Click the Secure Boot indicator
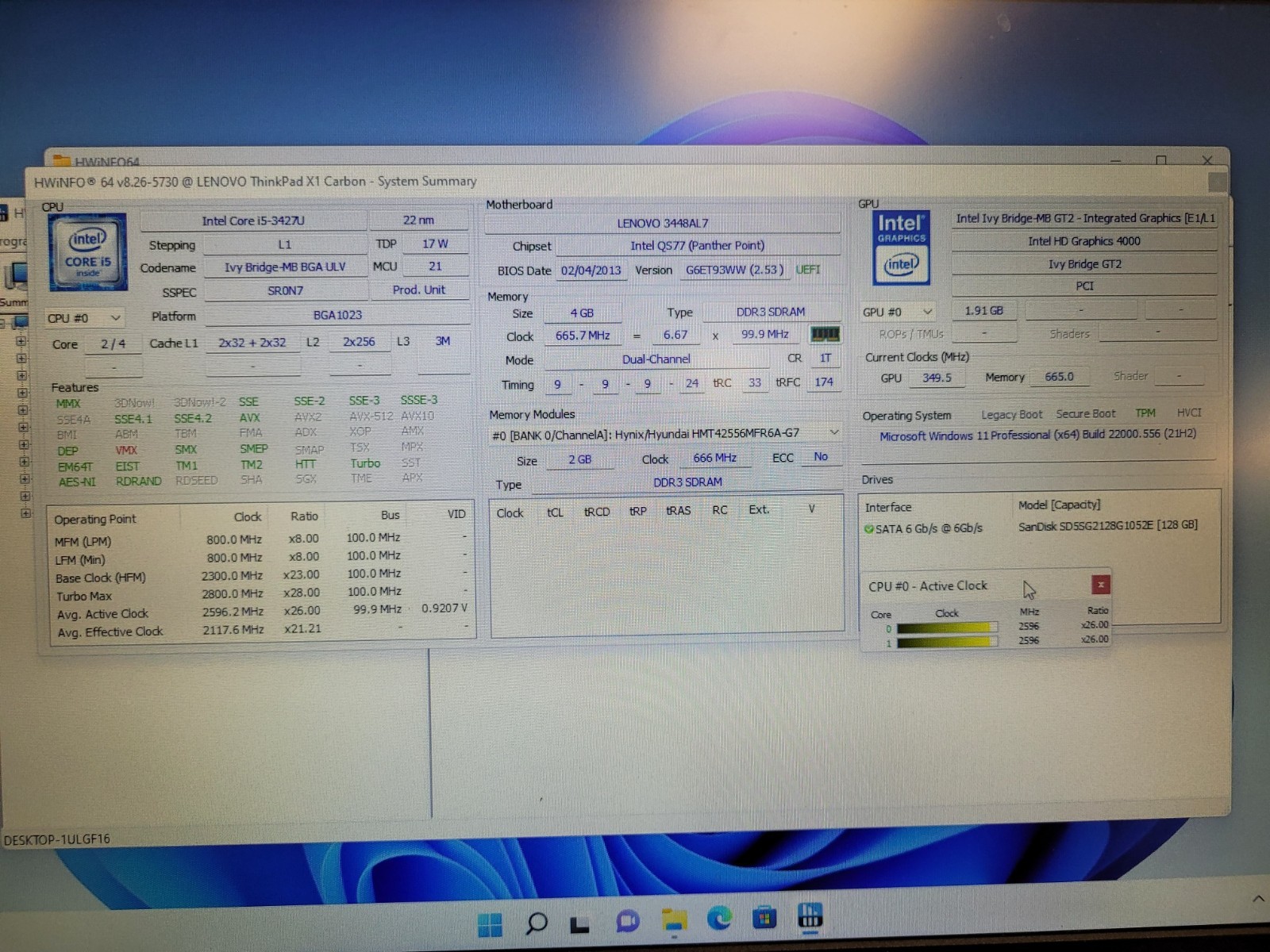Image resolution: width=1270 pixels, height=952 pixels. 1085,413
